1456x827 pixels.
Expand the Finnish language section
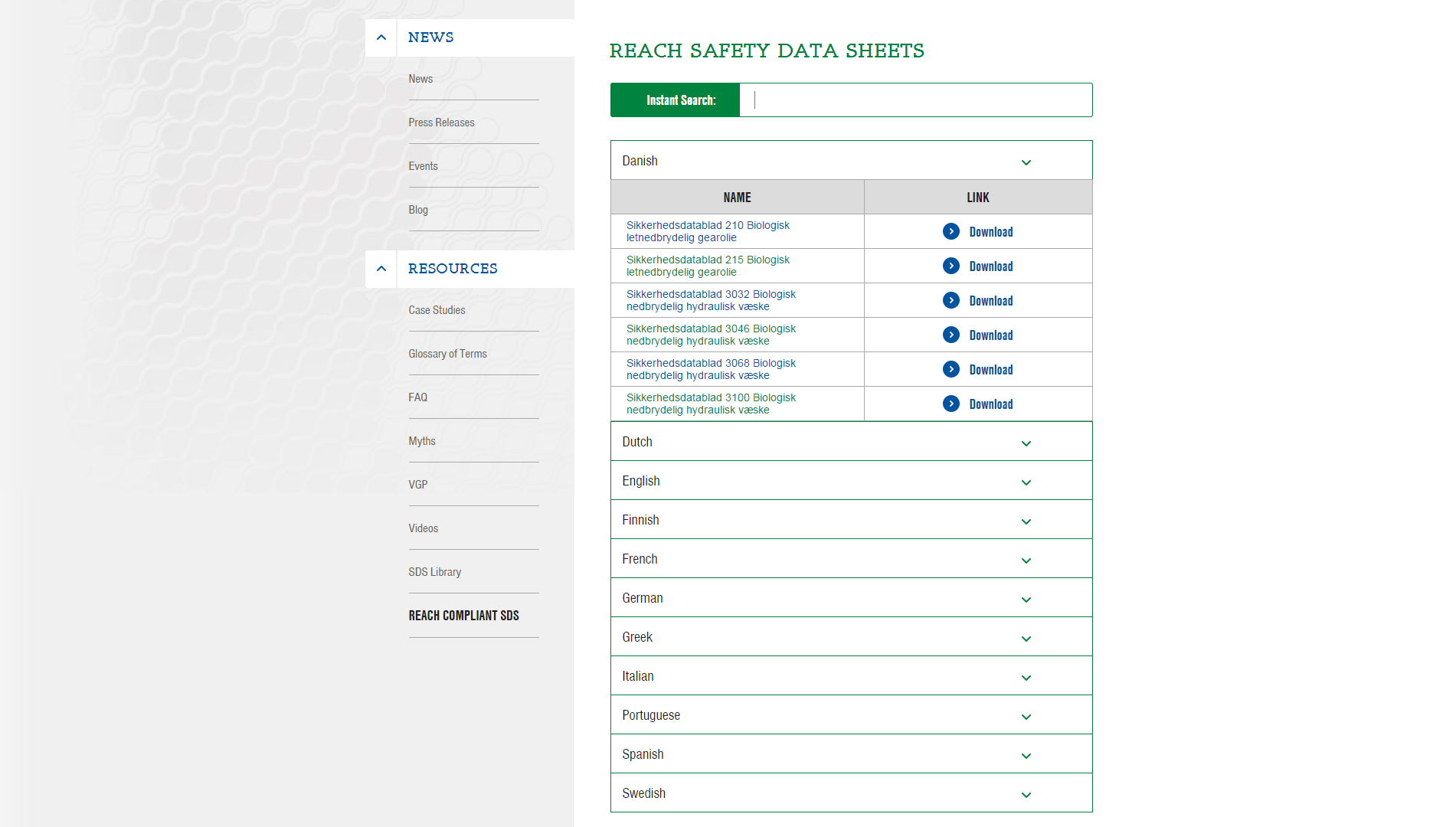(x=851, y=519)
